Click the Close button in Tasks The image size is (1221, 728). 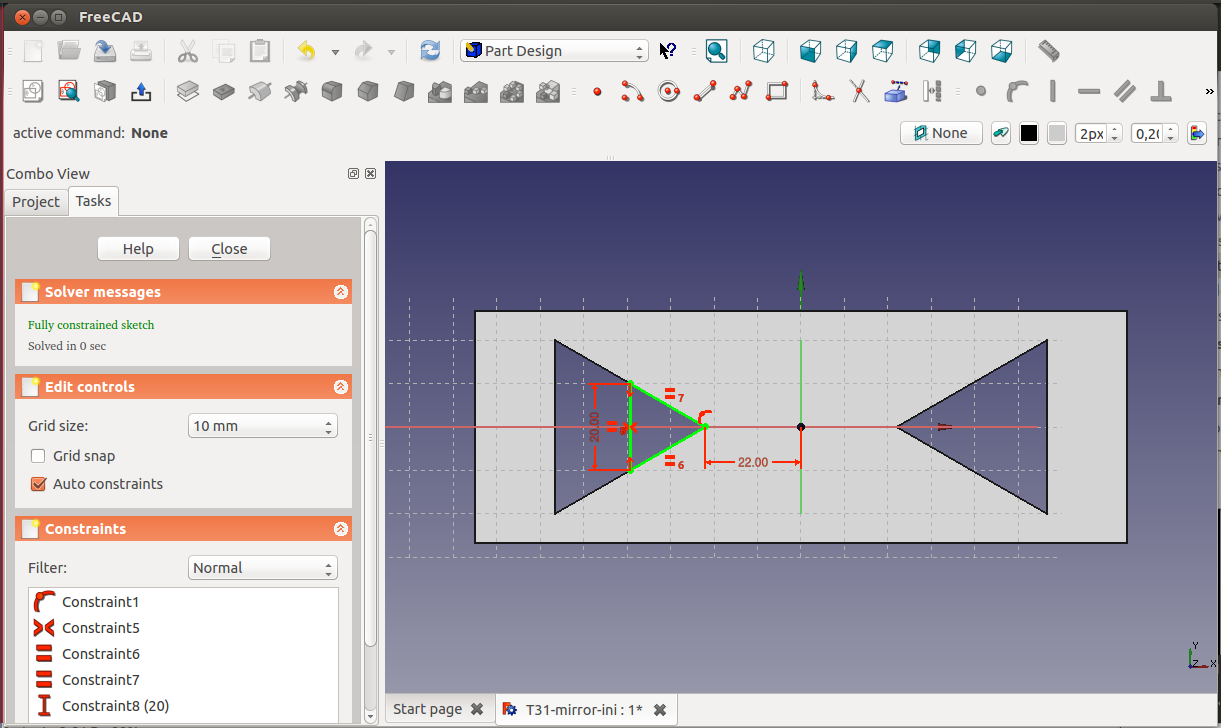coord(229,249)
